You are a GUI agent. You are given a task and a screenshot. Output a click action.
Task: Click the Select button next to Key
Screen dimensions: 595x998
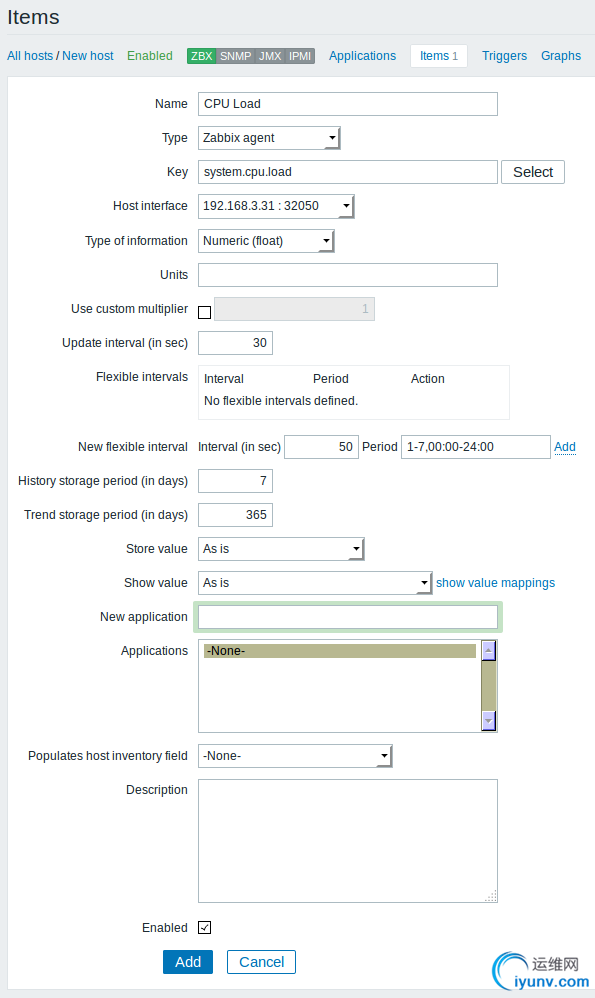[533, 172]
